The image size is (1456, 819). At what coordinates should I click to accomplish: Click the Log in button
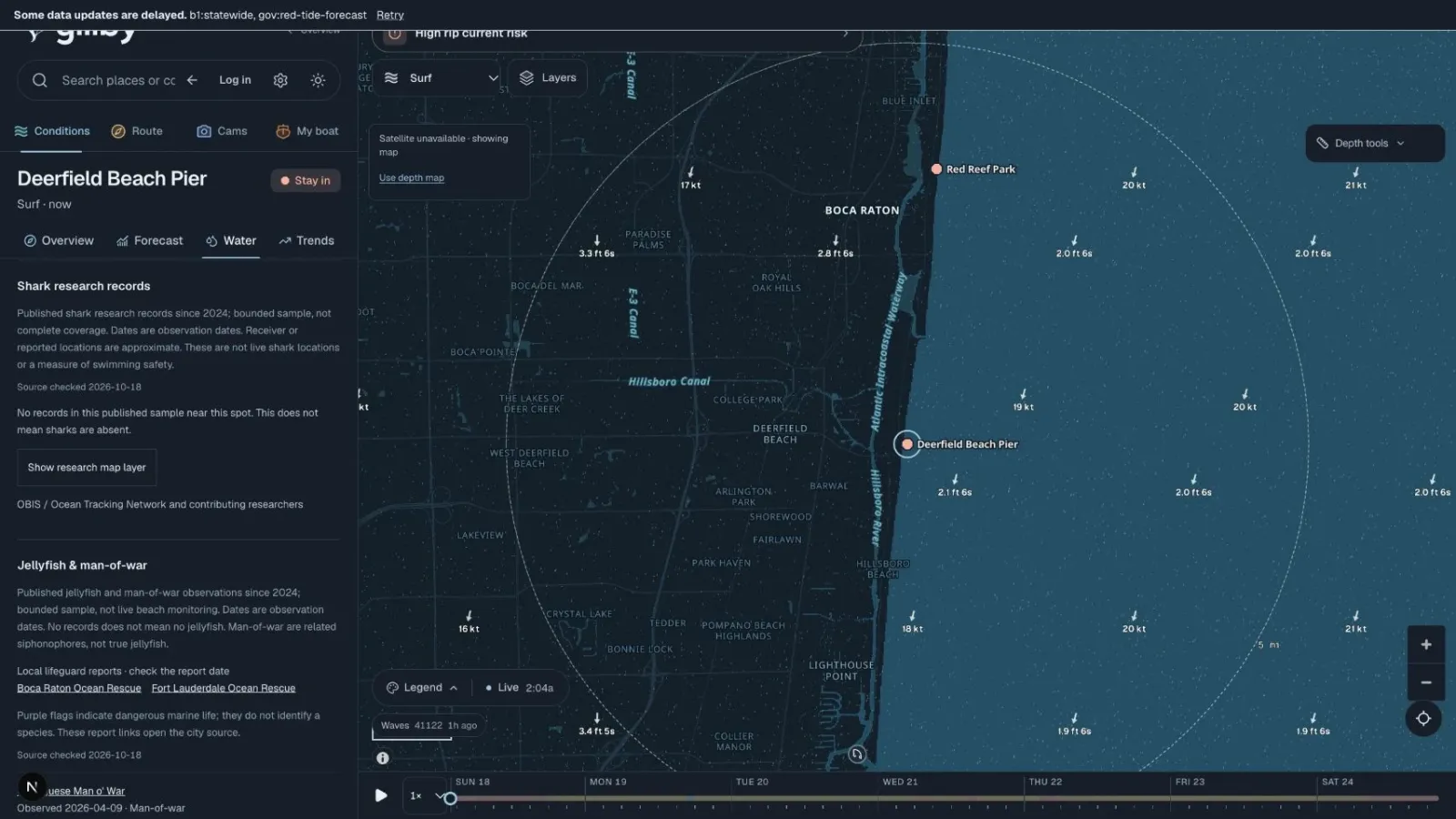(235, 80)
